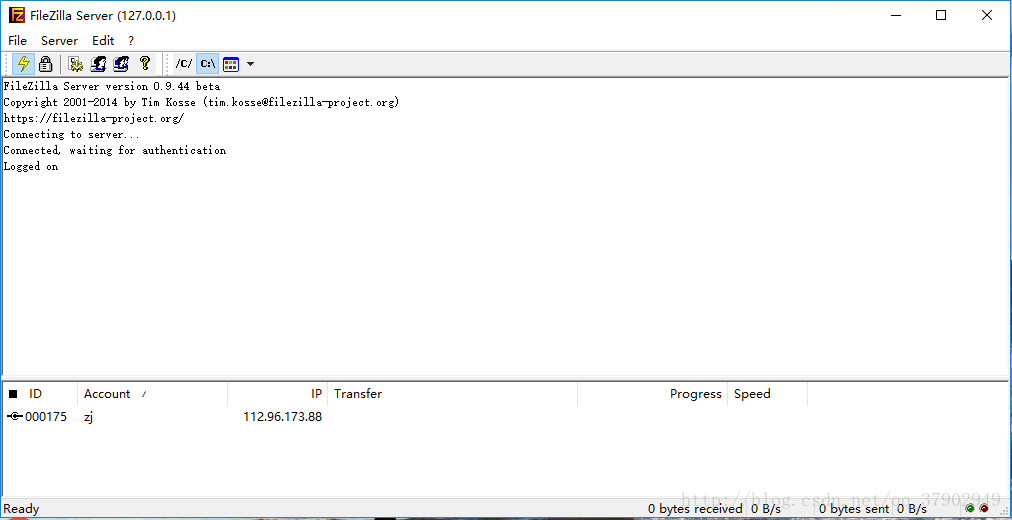The height and width of the screenshot is (520, 1012).
Task: Open the File menu
Action: (17, 41)
